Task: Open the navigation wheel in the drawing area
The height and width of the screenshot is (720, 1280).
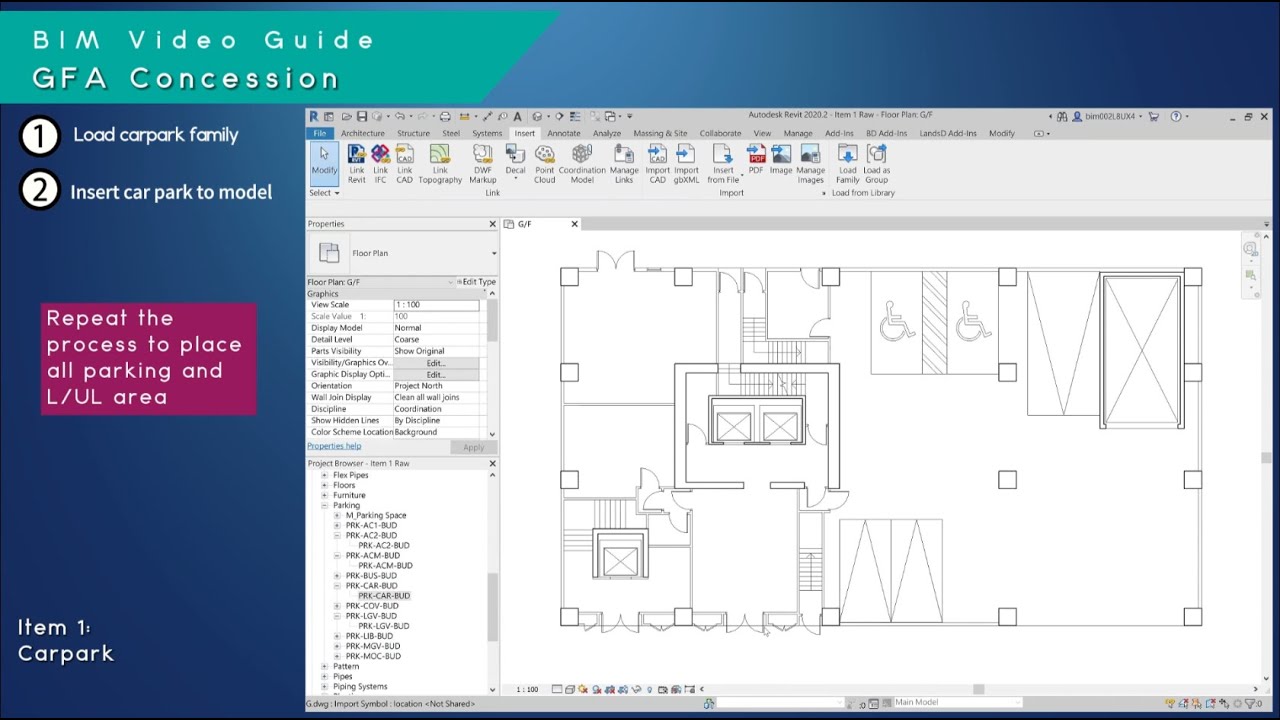Action: (x=1250, y=249)
